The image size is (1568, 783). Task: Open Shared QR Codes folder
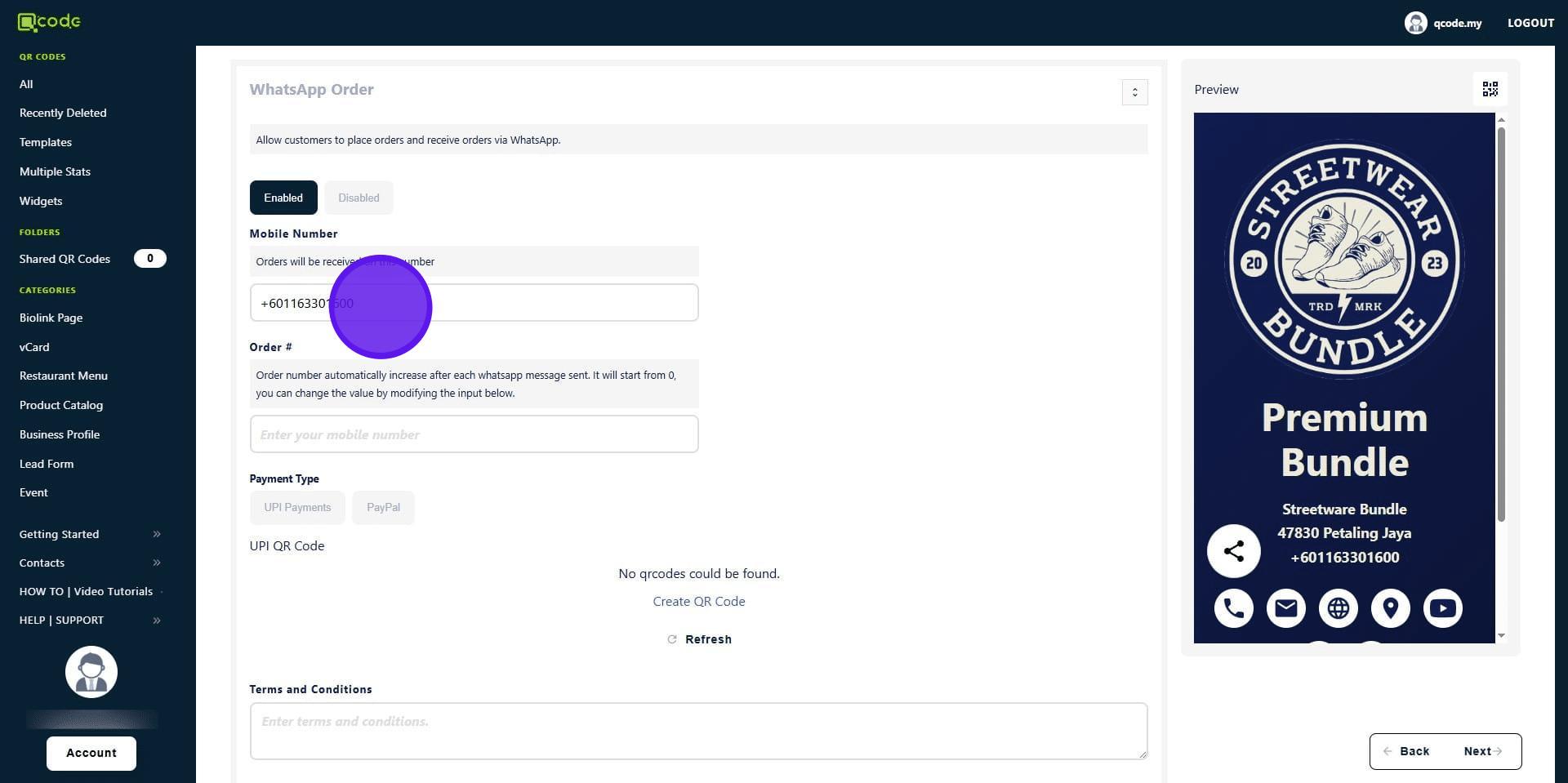coord(65,259)
